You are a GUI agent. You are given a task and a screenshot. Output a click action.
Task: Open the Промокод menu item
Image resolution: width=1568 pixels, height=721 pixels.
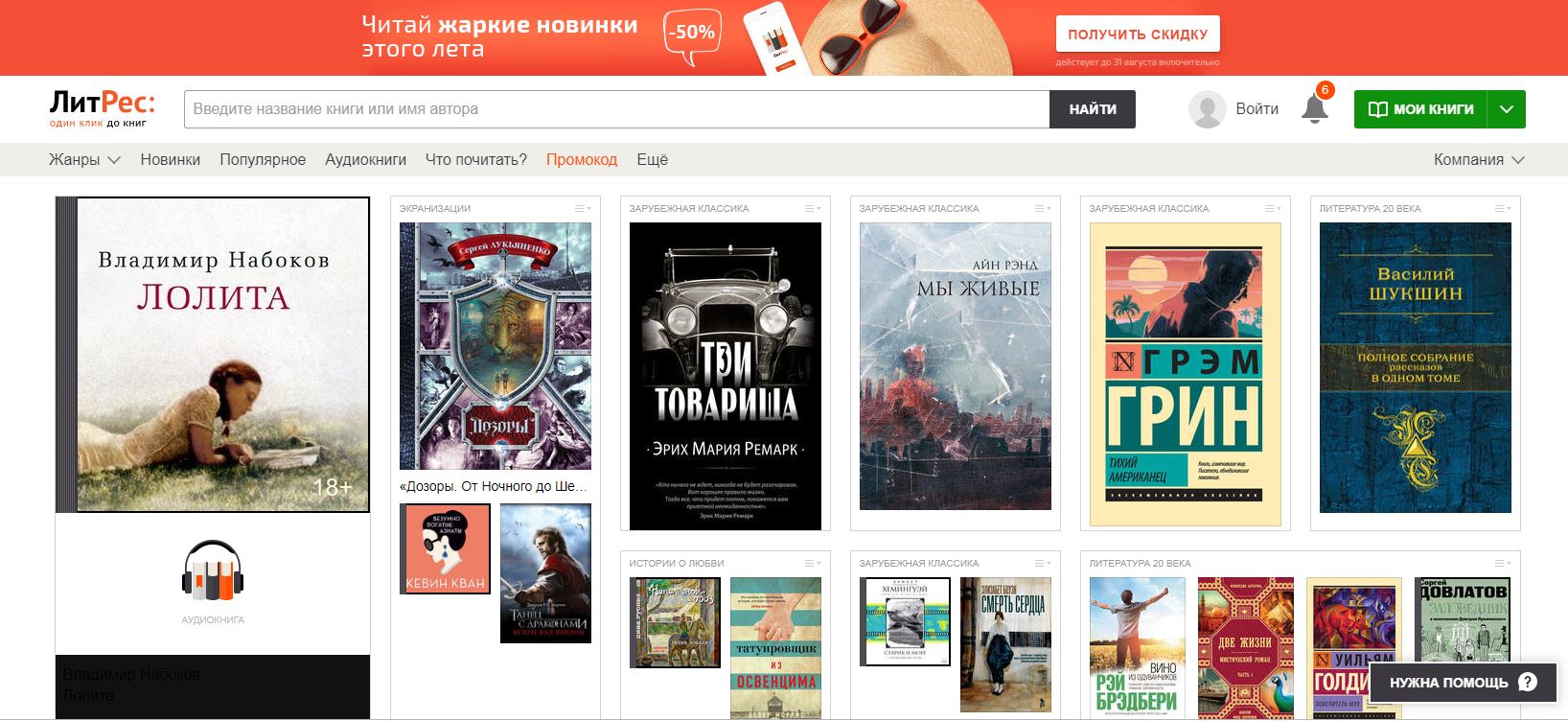point(582,159)
